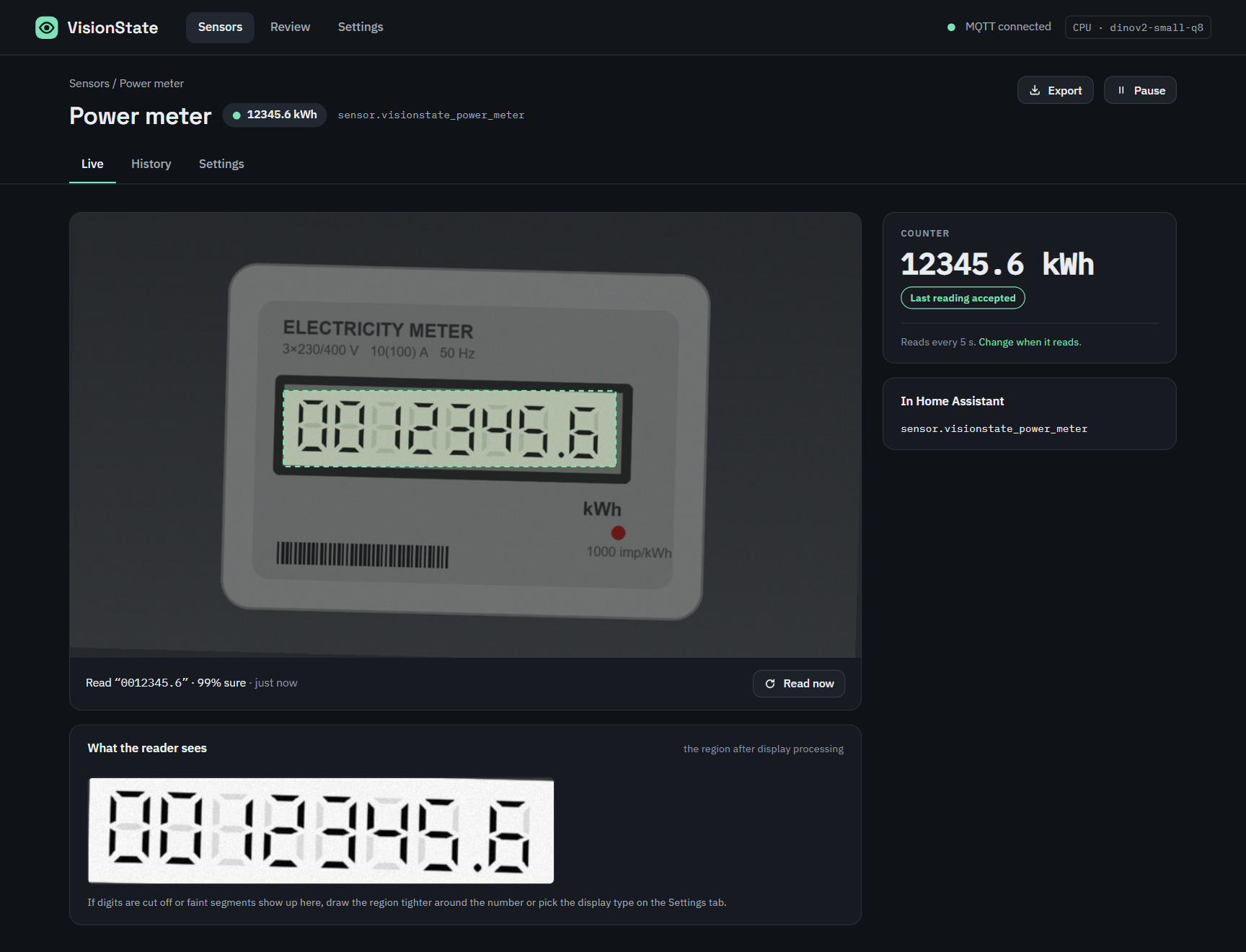Switch to the History sub-tab
The height and width of the screenshot is (952, 1246).
[151, 164]
